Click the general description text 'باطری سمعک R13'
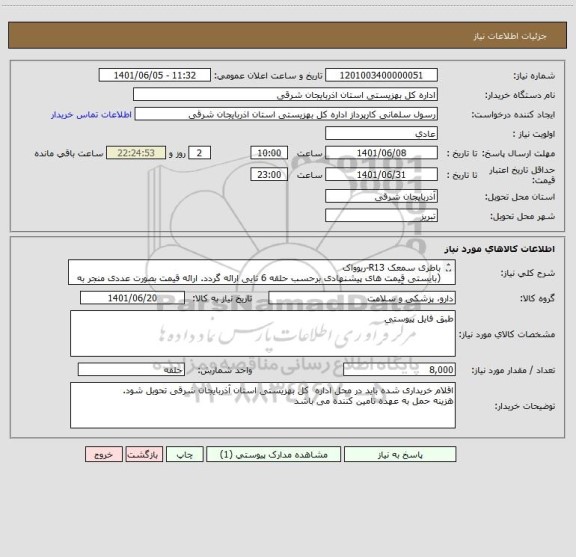Viewport: 576px width, 557px height. (392, 267)
